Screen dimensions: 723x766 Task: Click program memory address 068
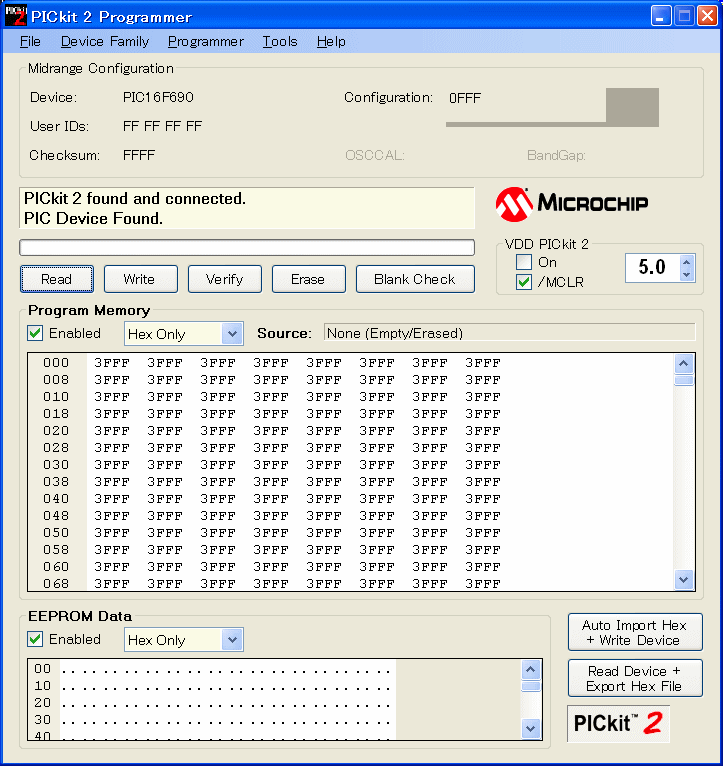(x=56, y=584)
